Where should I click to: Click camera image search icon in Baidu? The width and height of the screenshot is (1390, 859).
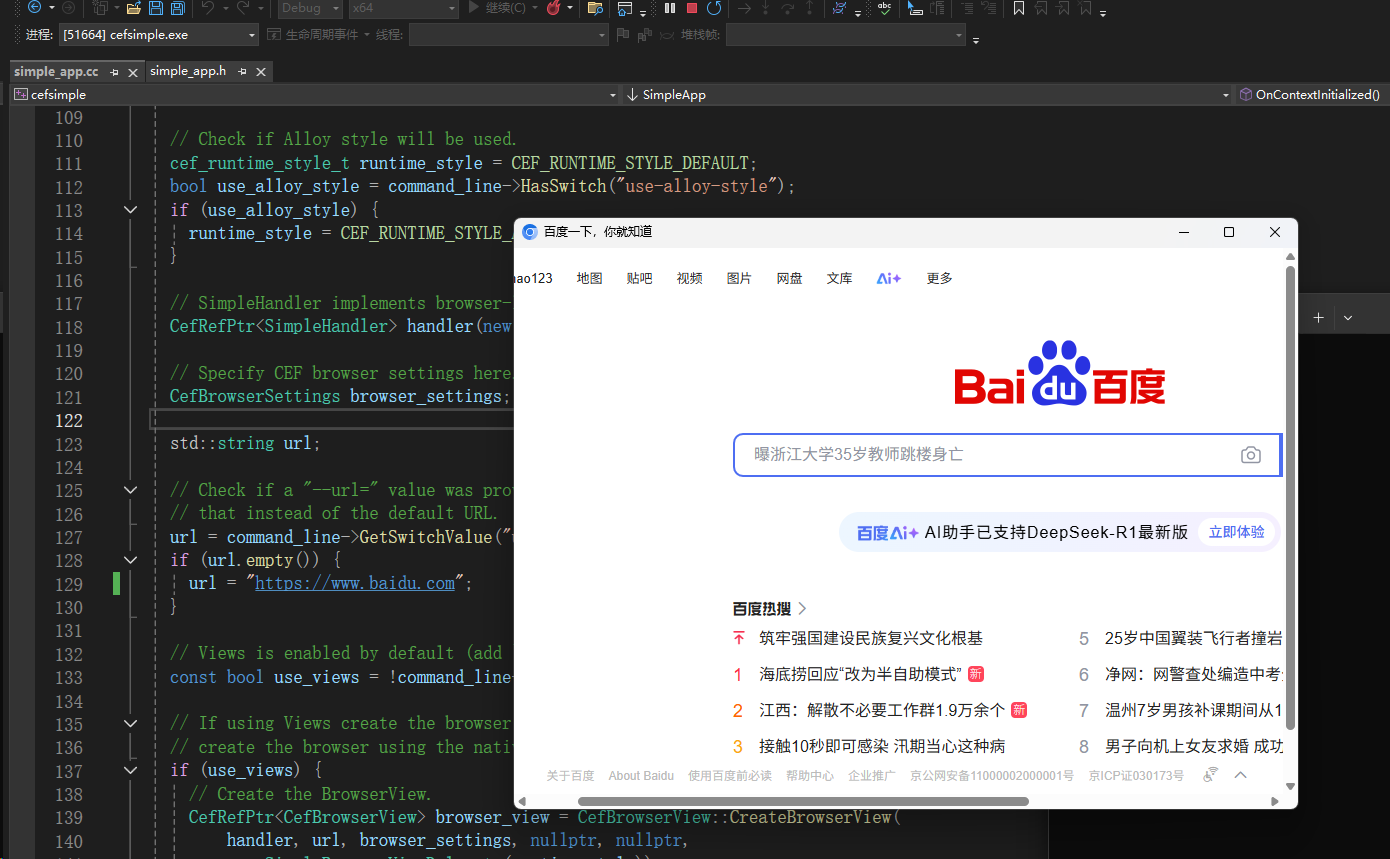point(1250,455)
